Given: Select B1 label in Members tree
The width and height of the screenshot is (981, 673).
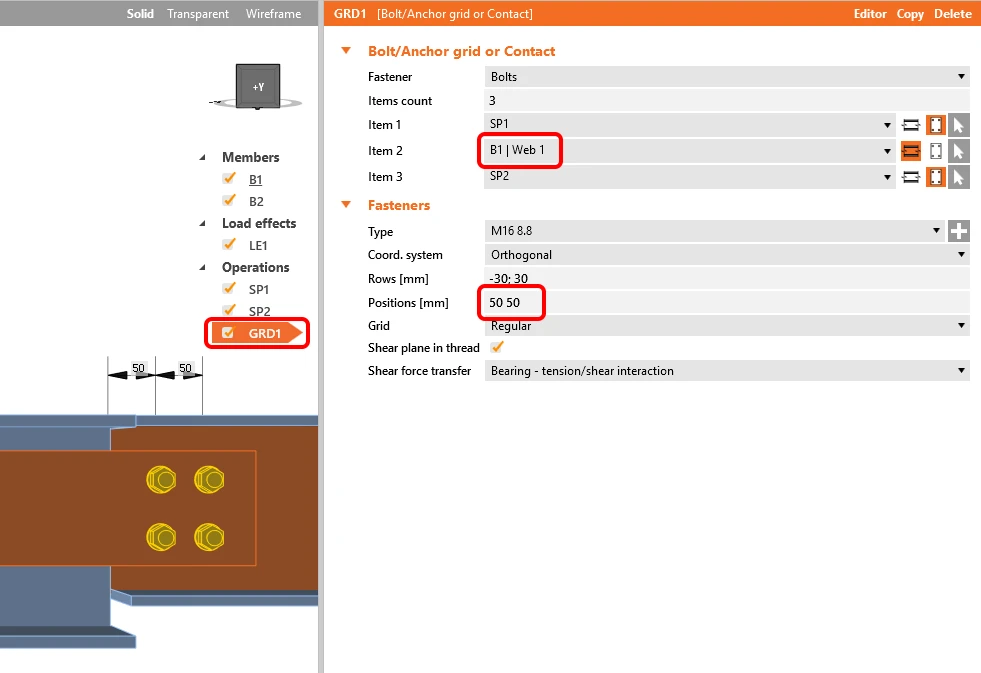Looking at the screenshot, I should (x=255, y=180).
